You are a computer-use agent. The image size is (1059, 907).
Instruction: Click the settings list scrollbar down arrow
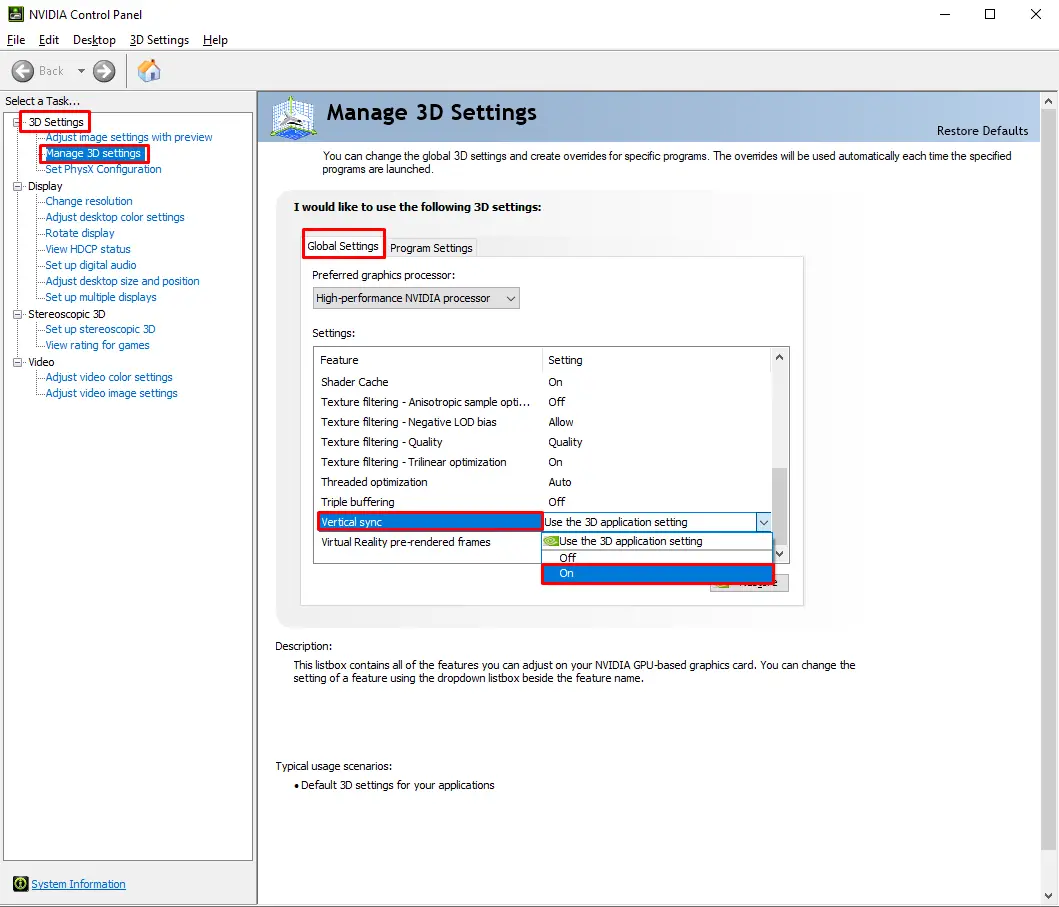coord(779,553)
